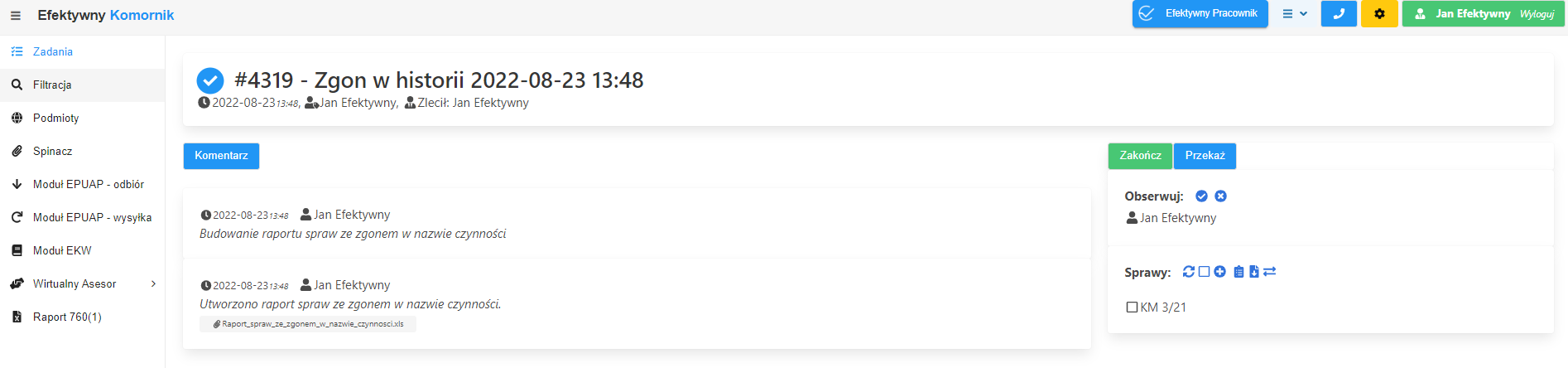Open settings with the yellow gear button
1568x368 pixels.
[x=1379, y=14]
